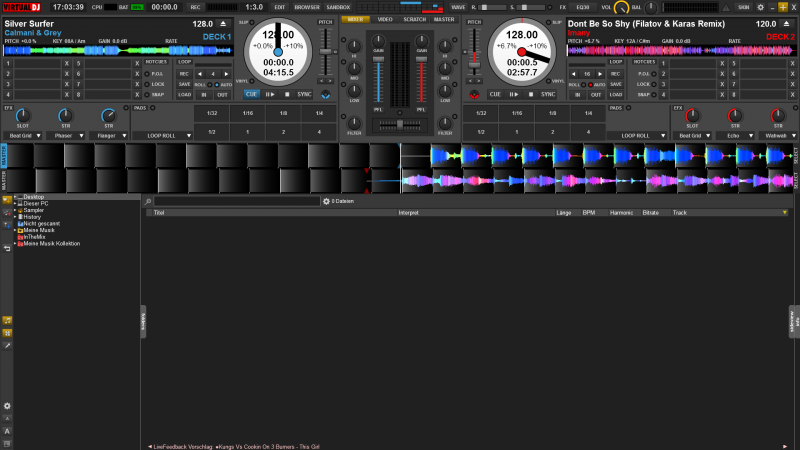Open Deck 2 Wahwah effect dropdown
This screenshot has width=800, height=450.
[x=778, y=136]
